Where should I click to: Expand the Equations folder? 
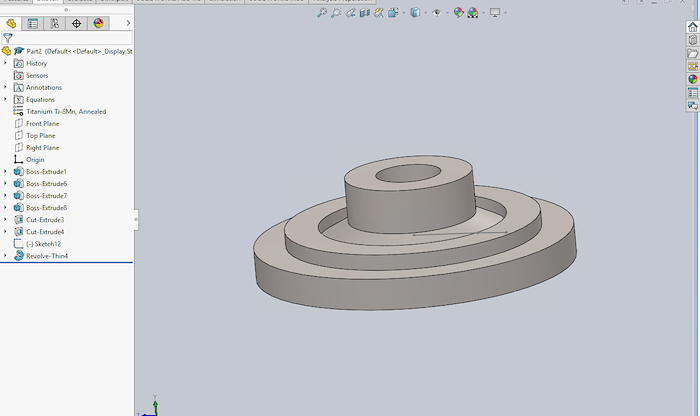[5, 99]
